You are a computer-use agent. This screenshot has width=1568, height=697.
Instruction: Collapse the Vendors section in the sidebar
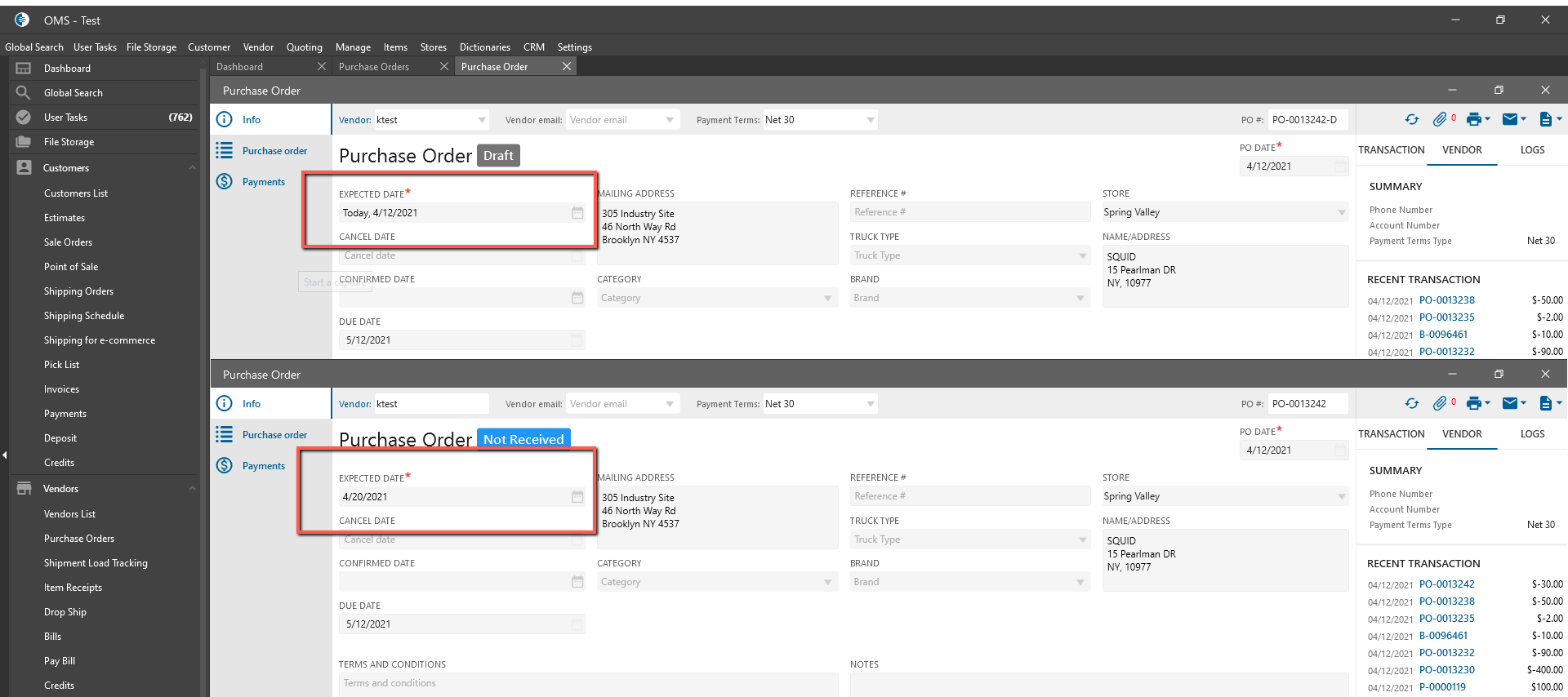(x=193, y=489)
